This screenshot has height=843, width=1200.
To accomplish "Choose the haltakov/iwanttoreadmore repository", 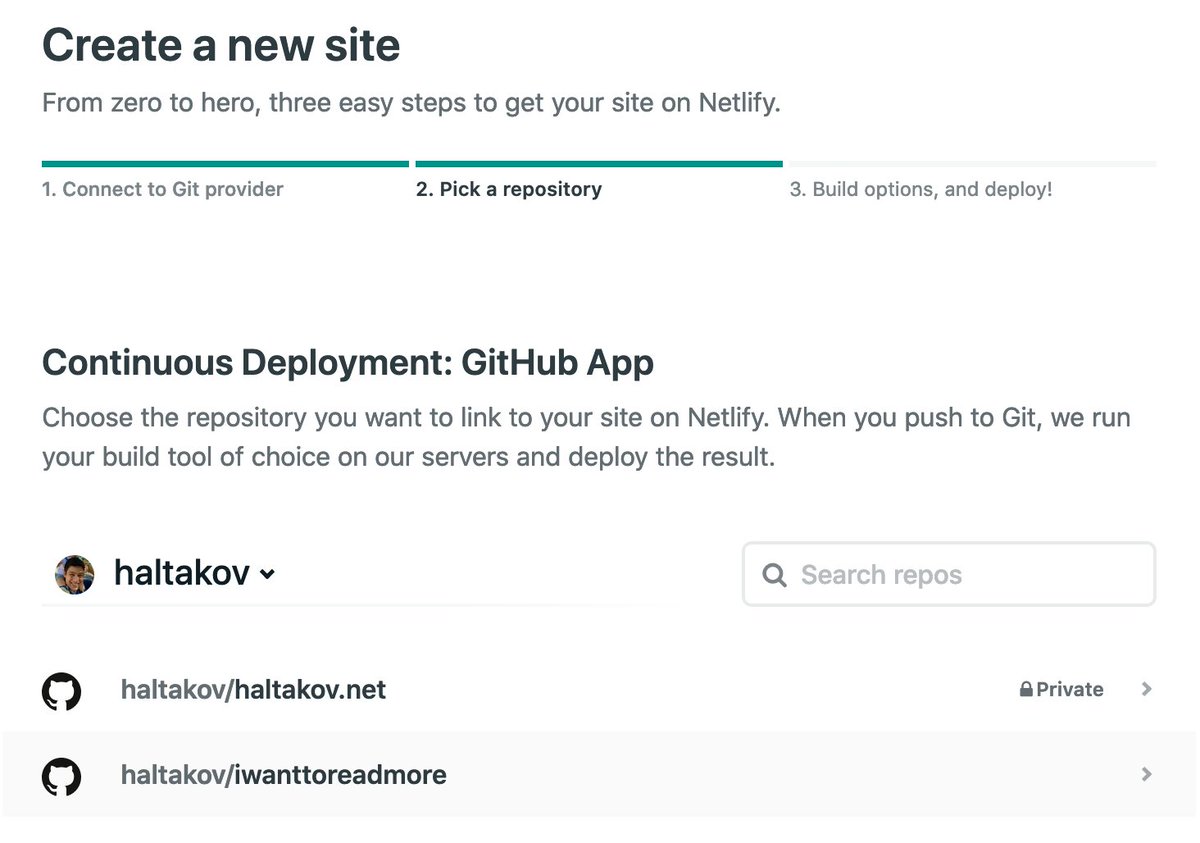I will coord(283,774).
